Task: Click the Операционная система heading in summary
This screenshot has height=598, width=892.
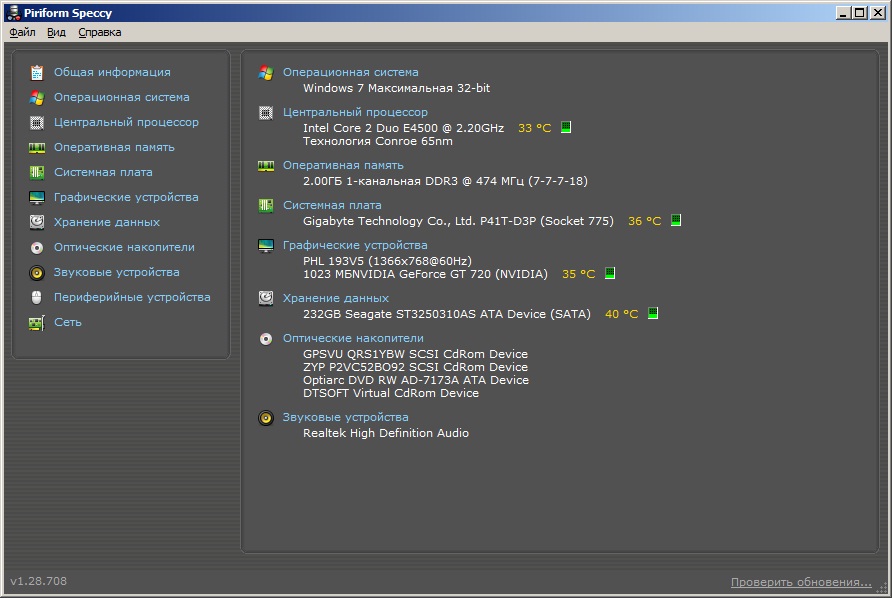Action: (350, 72)
